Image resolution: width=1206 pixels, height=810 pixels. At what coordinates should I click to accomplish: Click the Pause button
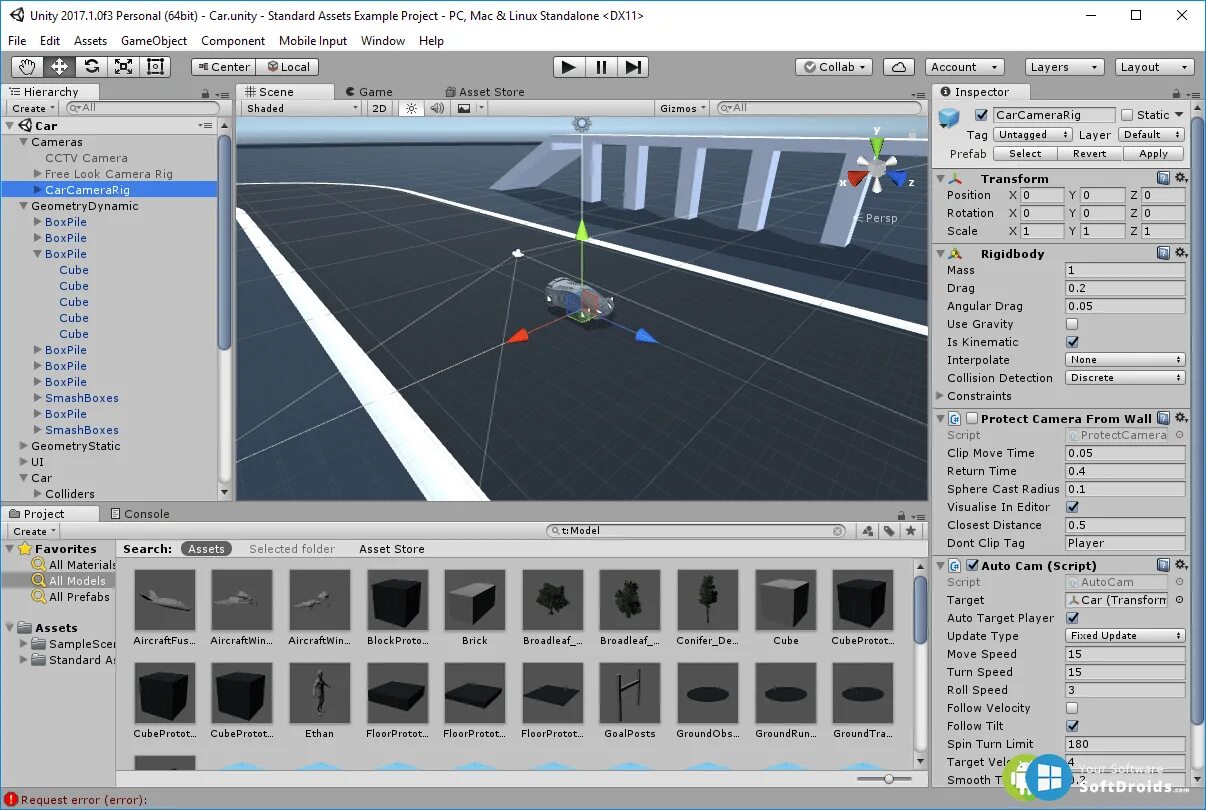point(601,67)
